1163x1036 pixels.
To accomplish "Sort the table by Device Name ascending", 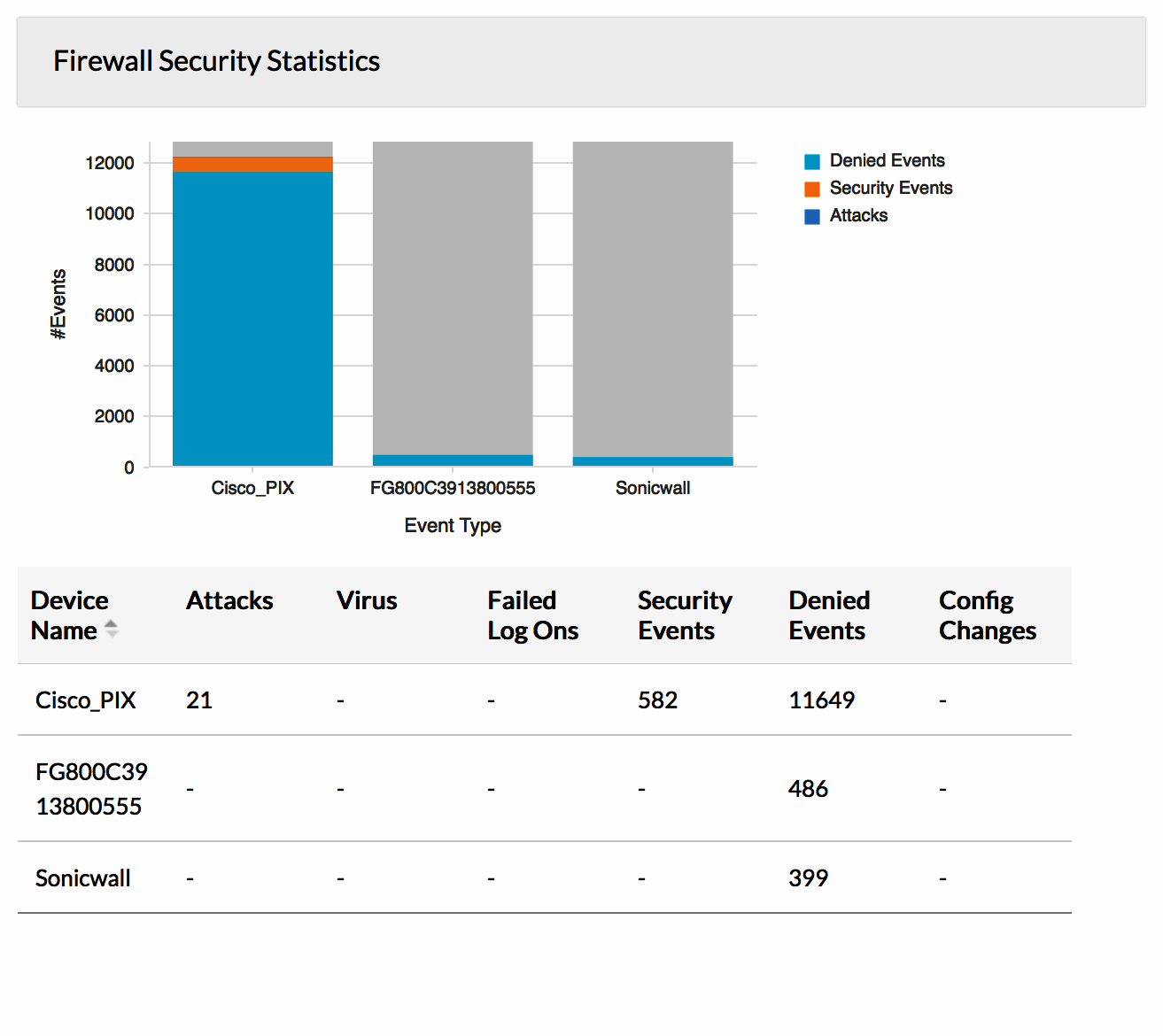I will coord(112,625).
